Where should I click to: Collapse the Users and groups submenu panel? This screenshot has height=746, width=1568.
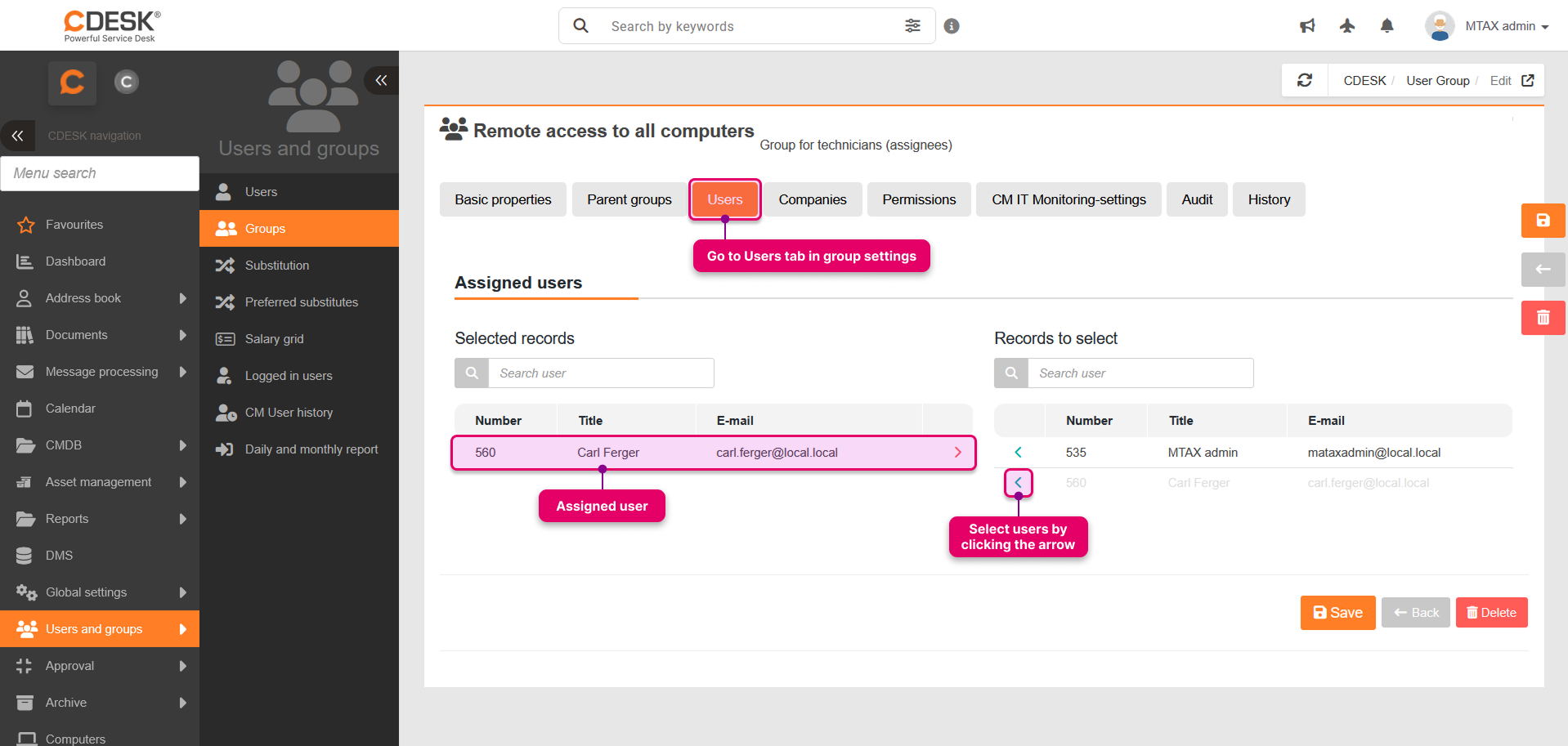[x=381, y=80]
